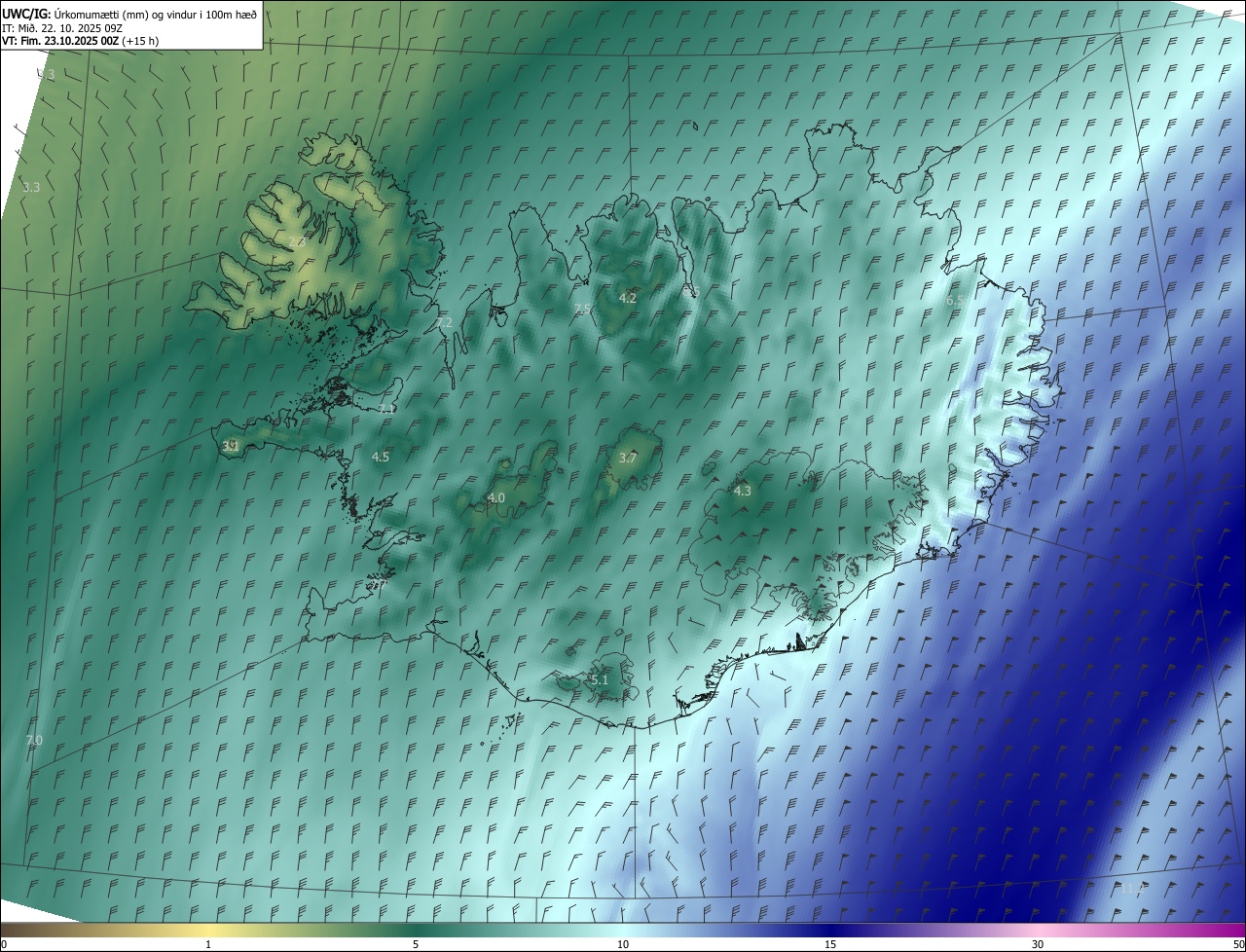Click the 4.5 value label on the map
Screen dimensions: 1246x952
tap(381, 457)
